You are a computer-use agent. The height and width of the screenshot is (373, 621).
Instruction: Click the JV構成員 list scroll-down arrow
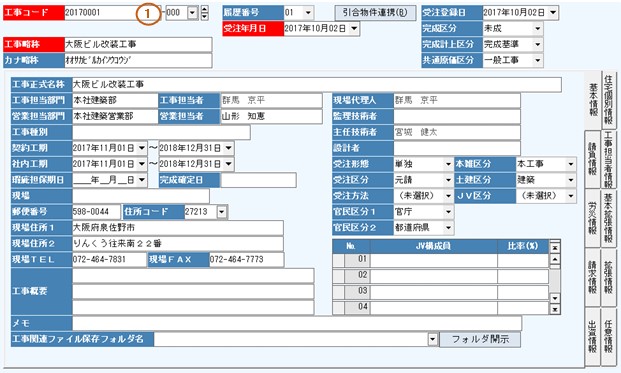(x=555, y=298)
